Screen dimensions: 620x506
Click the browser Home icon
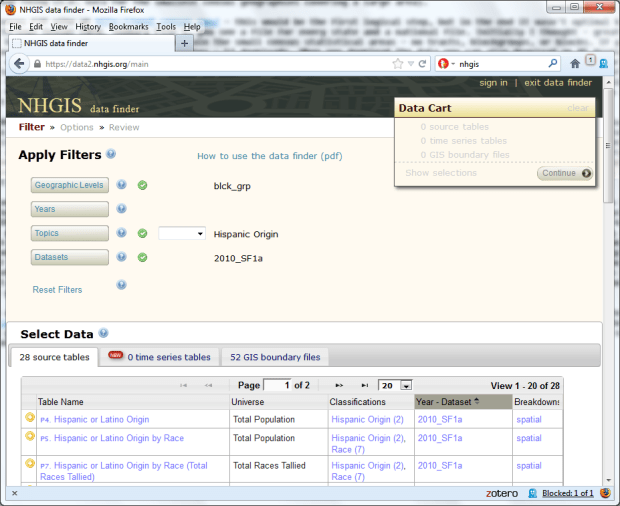click(575, 63)
